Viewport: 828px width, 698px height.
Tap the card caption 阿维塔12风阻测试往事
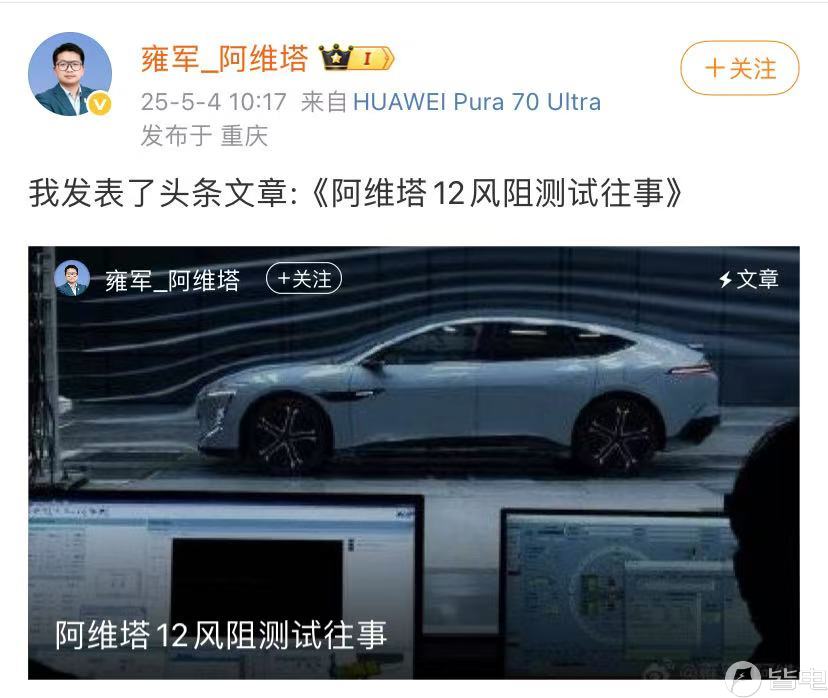click(221, 635)
